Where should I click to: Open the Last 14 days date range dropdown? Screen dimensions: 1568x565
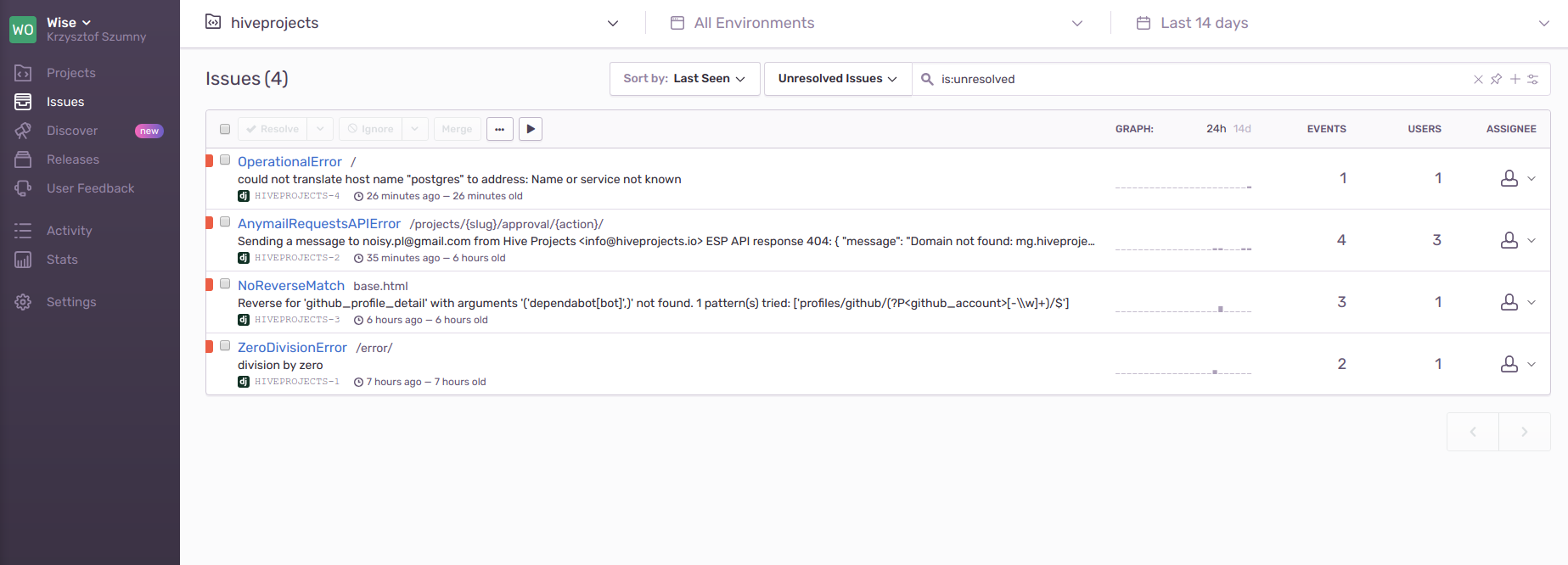1343,23
